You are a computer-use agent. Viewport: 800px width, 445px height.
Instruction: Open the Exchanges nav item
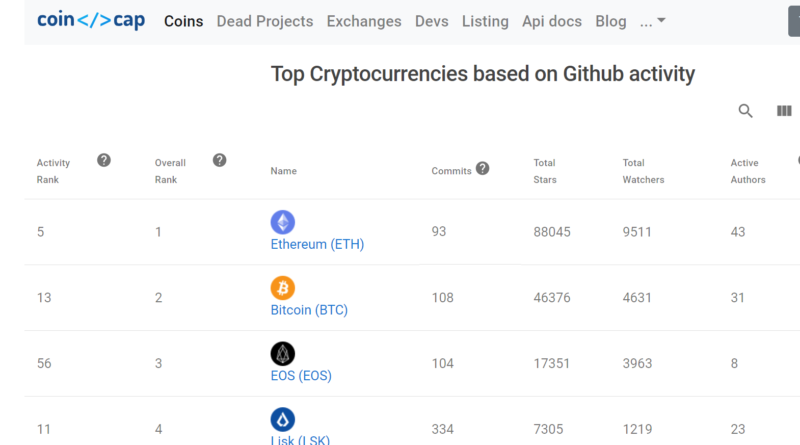364,21
